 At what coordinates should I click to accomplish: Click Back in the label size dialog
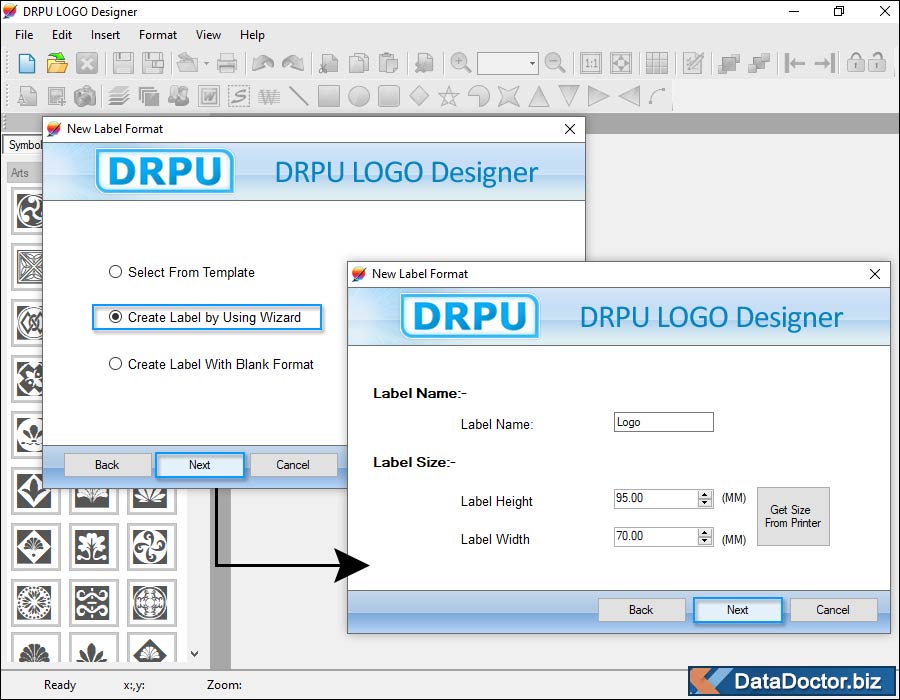click(641, 610)
